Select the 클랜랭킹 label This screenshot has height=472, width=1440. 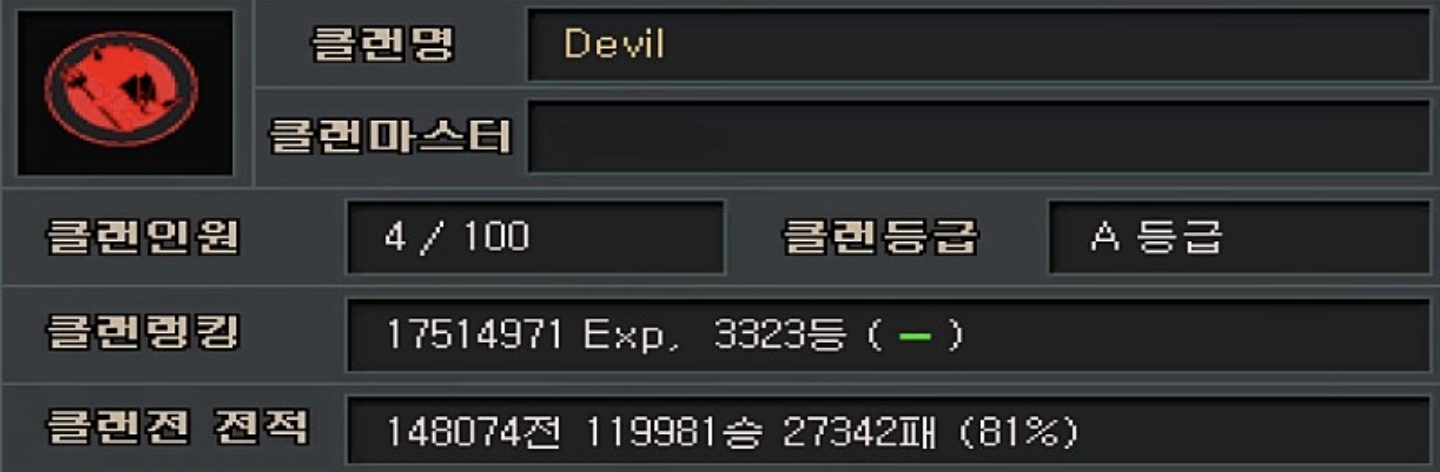144,334
